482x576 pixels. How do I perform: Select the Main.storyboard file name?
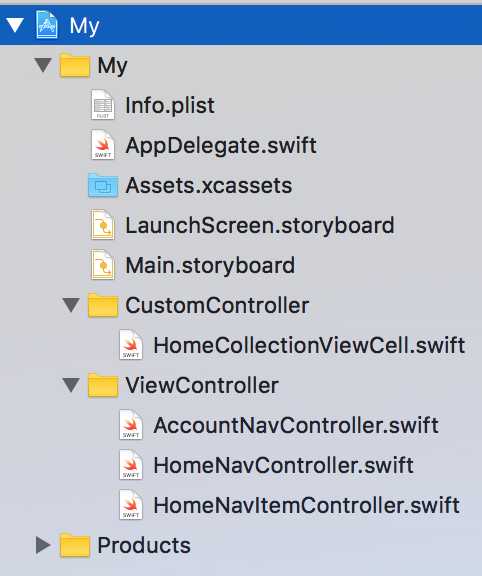pyautogui.click(x=210, y=265)
